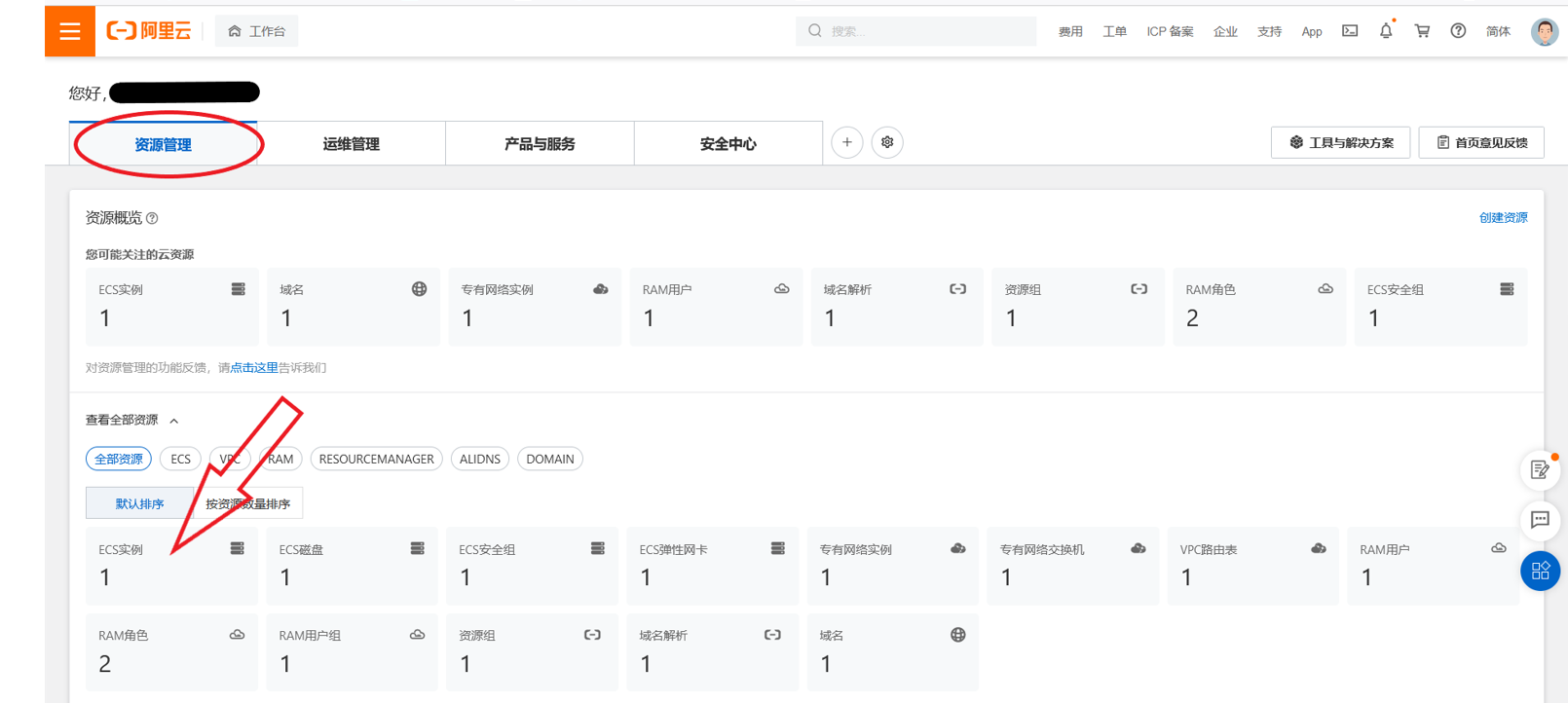The image size is (1568, 703).
Task: Open tab settings gear icon
Action: click(x=887, y=142)
